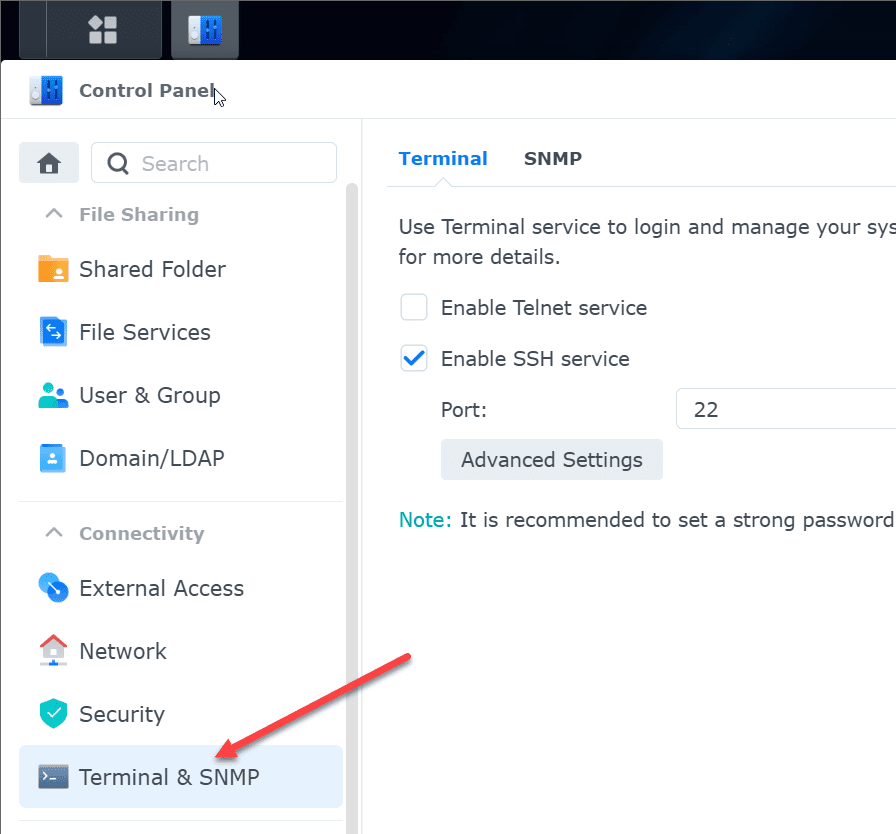Open Domain/LDAP page

click(181, 458)
